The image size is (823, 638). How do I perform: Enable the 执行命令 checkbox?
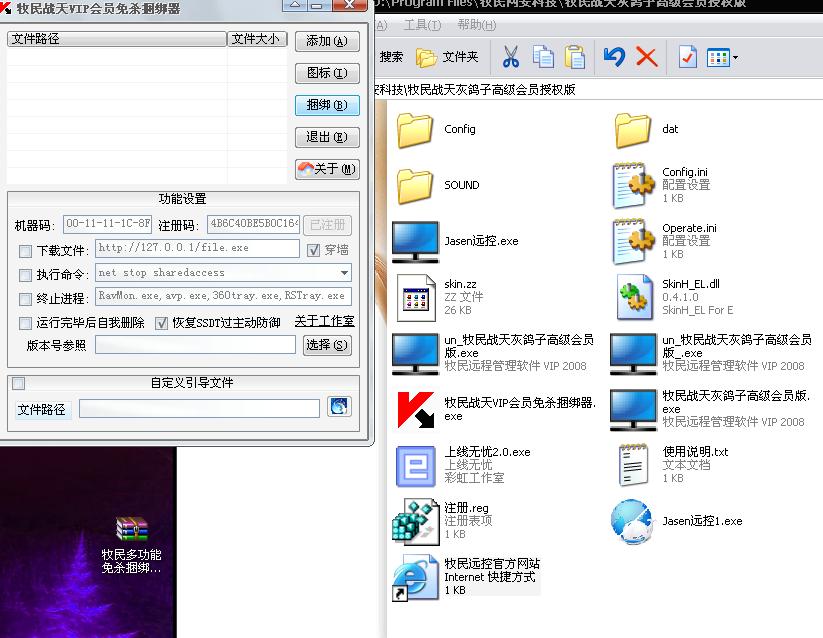click(x=25, y=275)
